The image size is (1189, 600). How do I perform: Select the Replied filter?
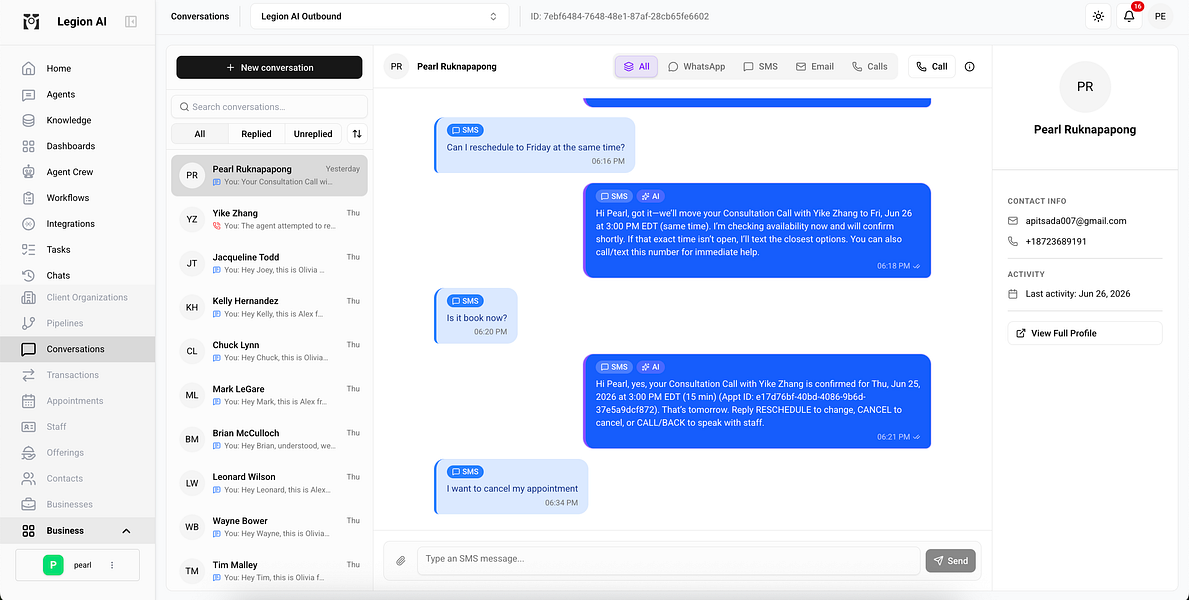(x=256, y=134)
